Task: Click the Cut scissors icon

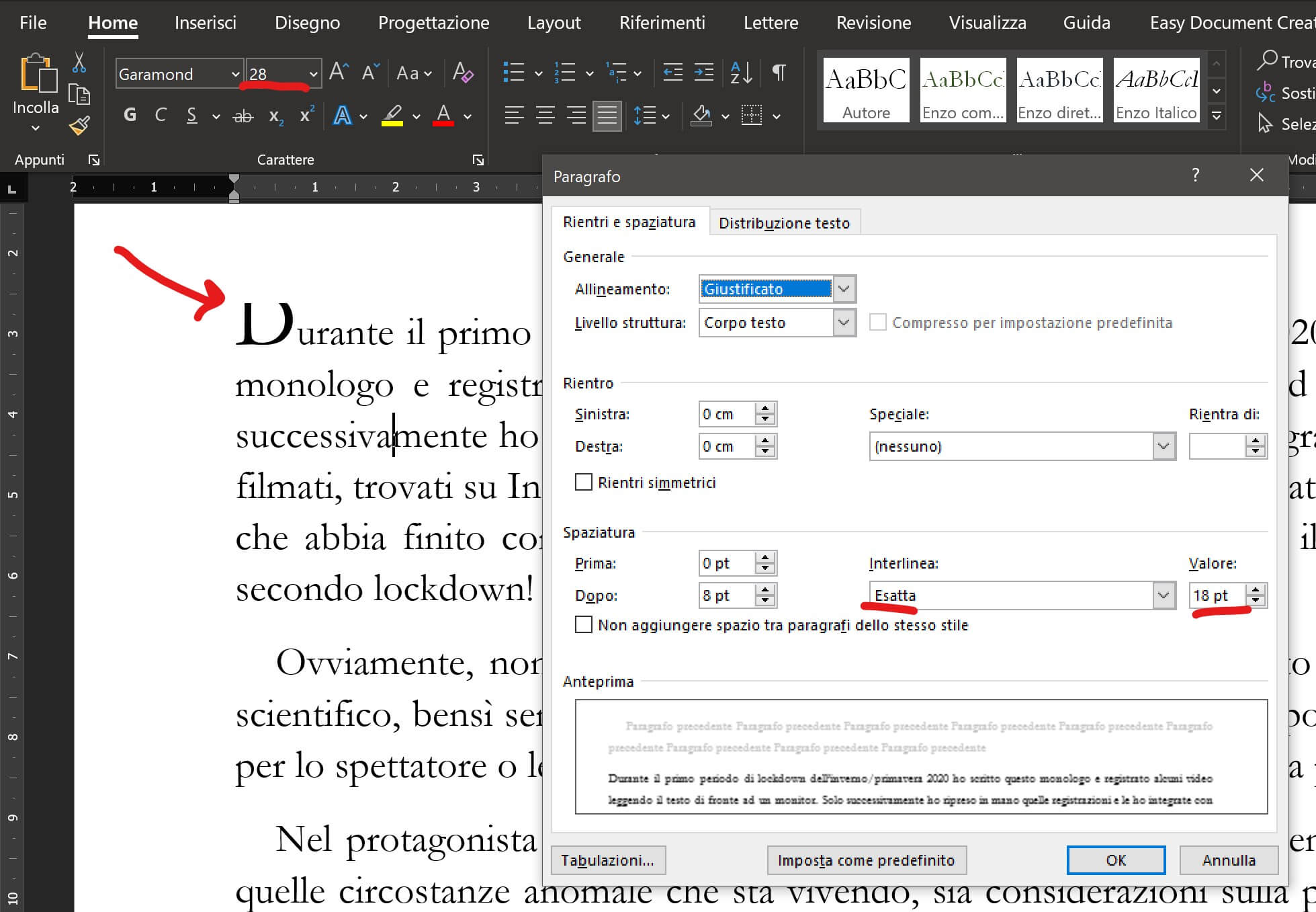Action: (x=79, y=63)
